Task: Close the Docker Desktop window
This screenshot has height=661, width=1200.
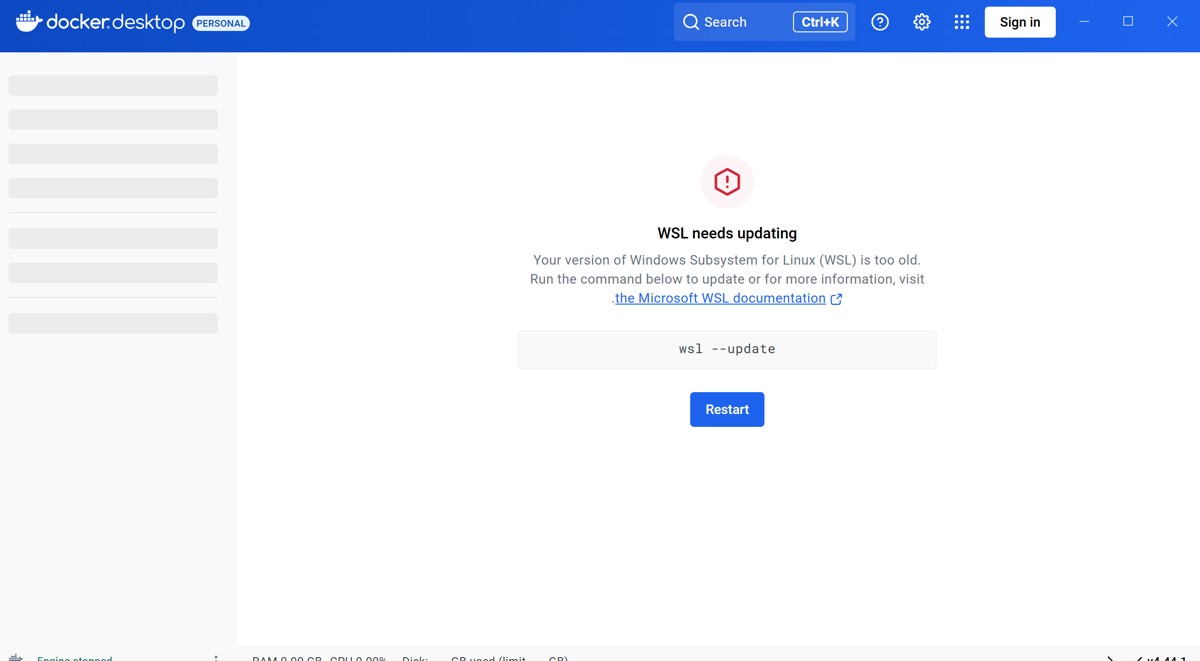Action: click(1172, 22)
